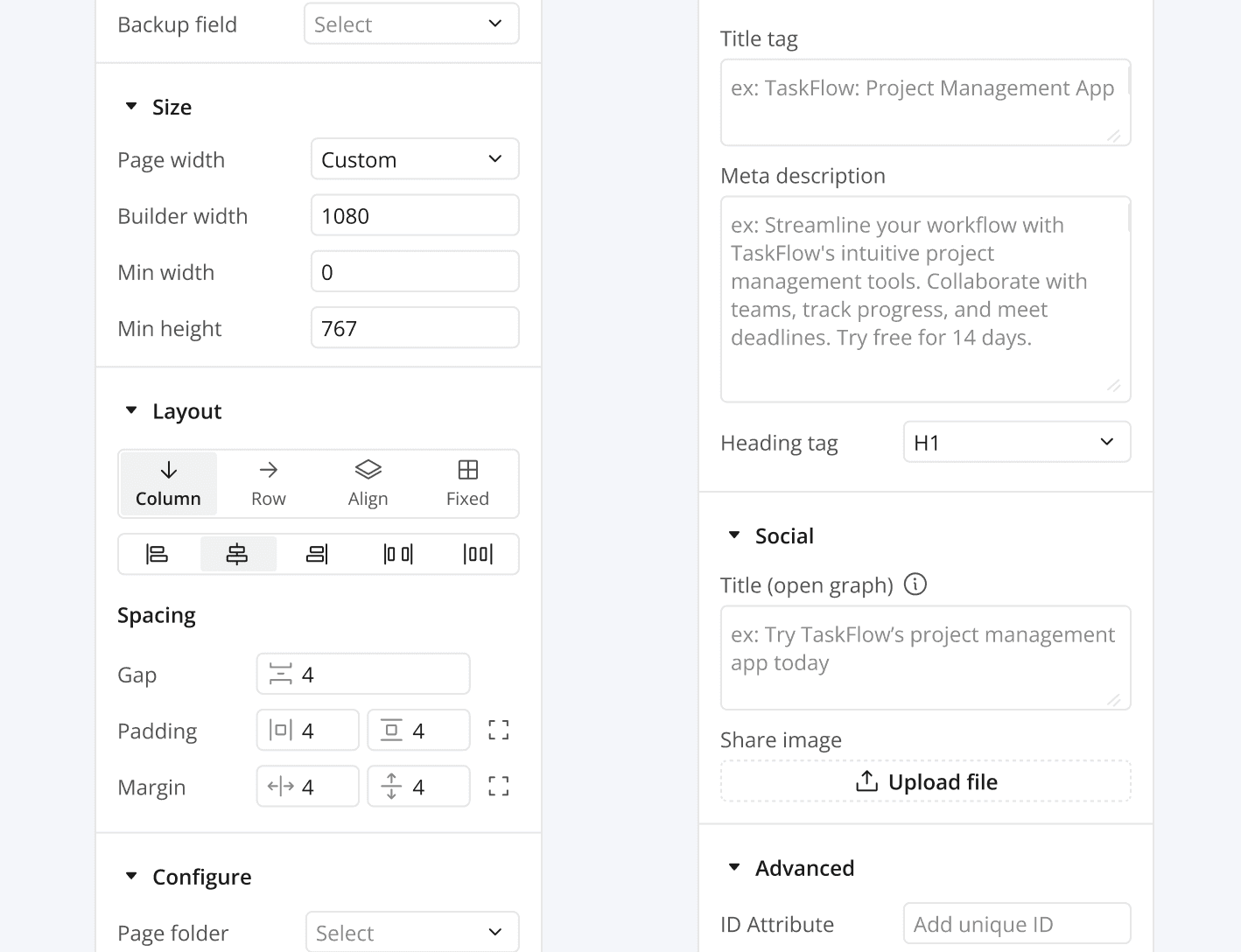Open the Heading tag dropdown
The image size is (1241, 952).
click(1016, 443)
